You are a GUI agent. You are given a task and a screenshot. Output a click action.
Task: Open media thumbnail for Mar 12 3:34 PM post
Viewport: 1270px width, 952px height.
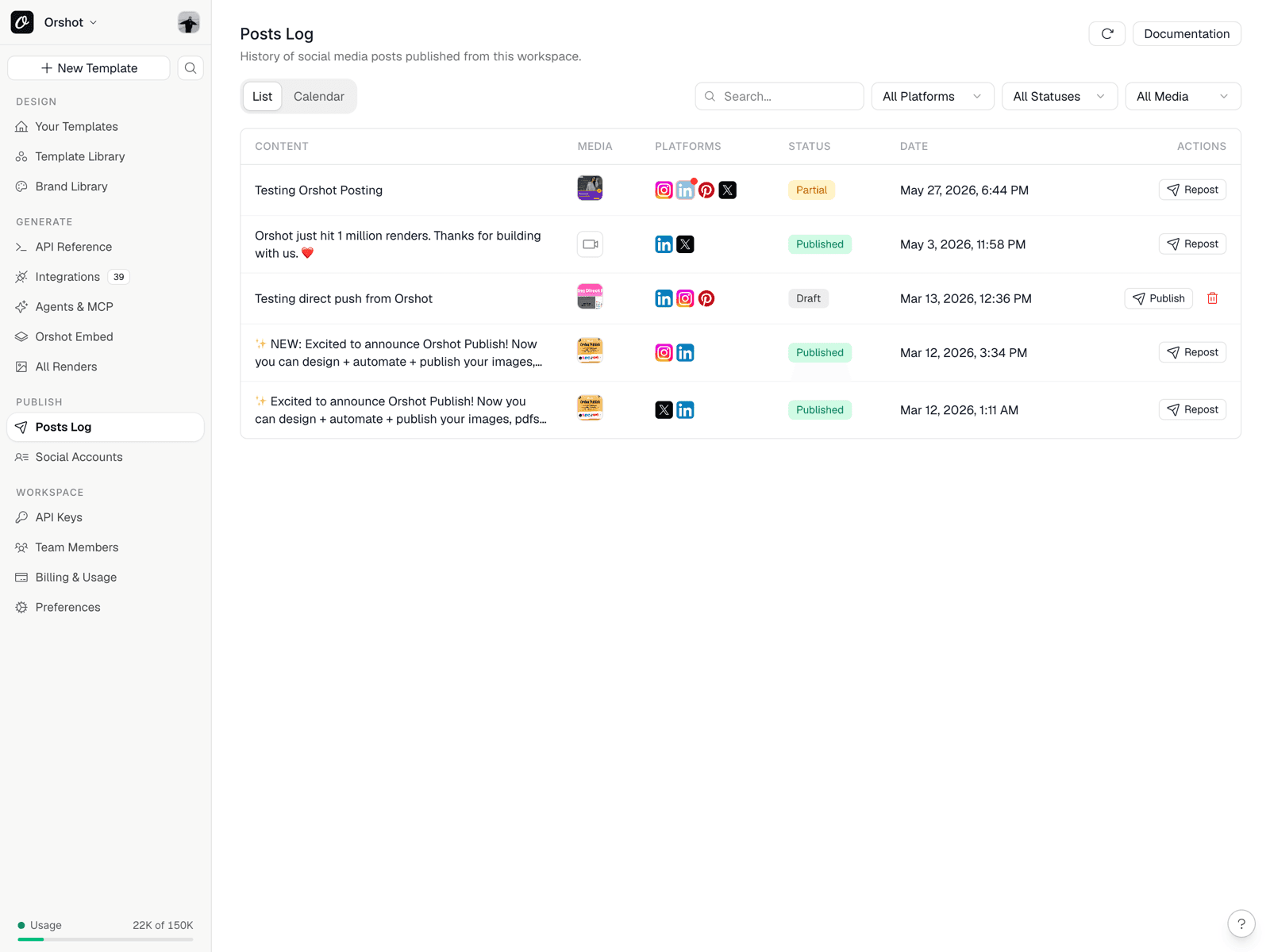coord(590,350)
